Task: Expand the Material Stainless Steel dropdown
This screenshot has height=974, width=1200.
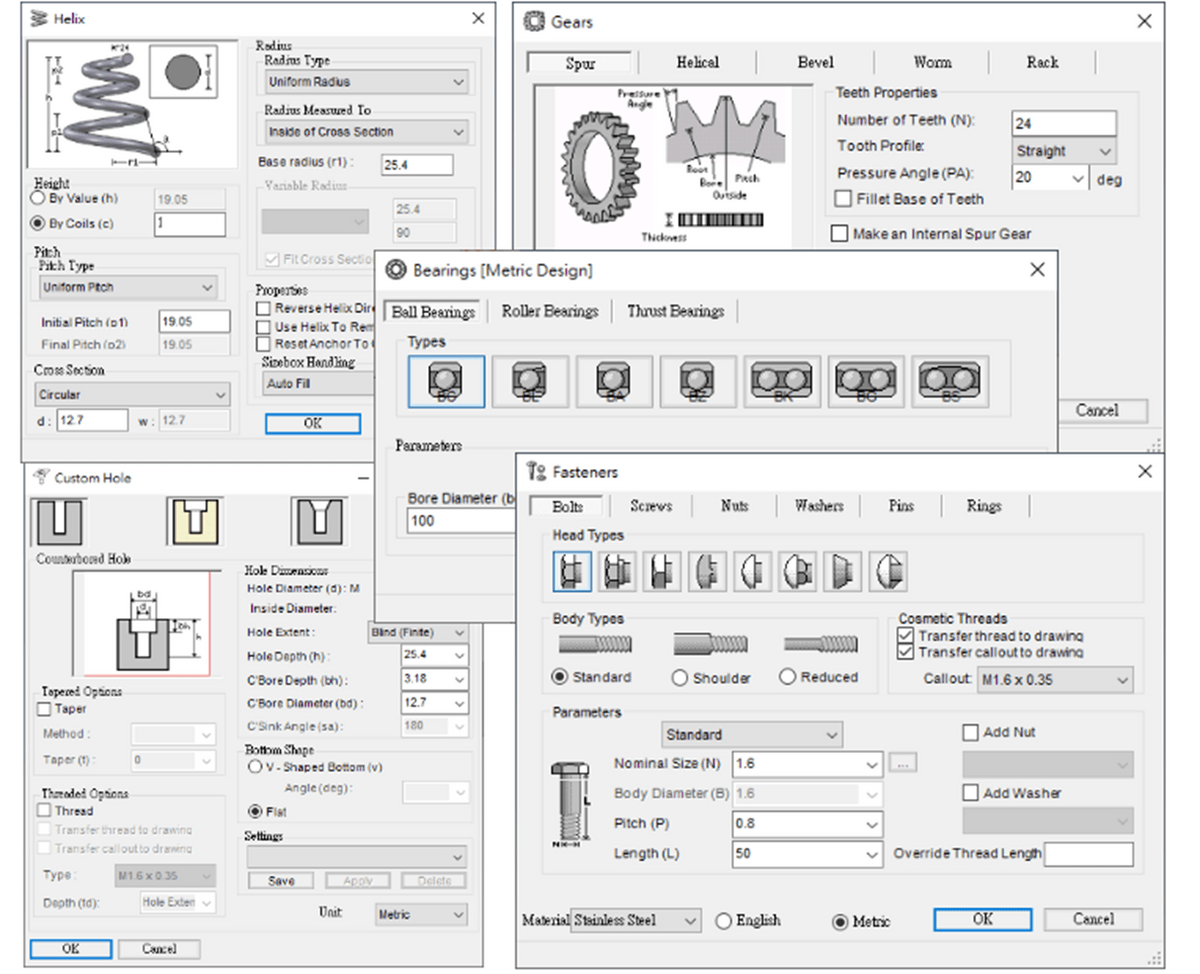Action: pos(636,920)
